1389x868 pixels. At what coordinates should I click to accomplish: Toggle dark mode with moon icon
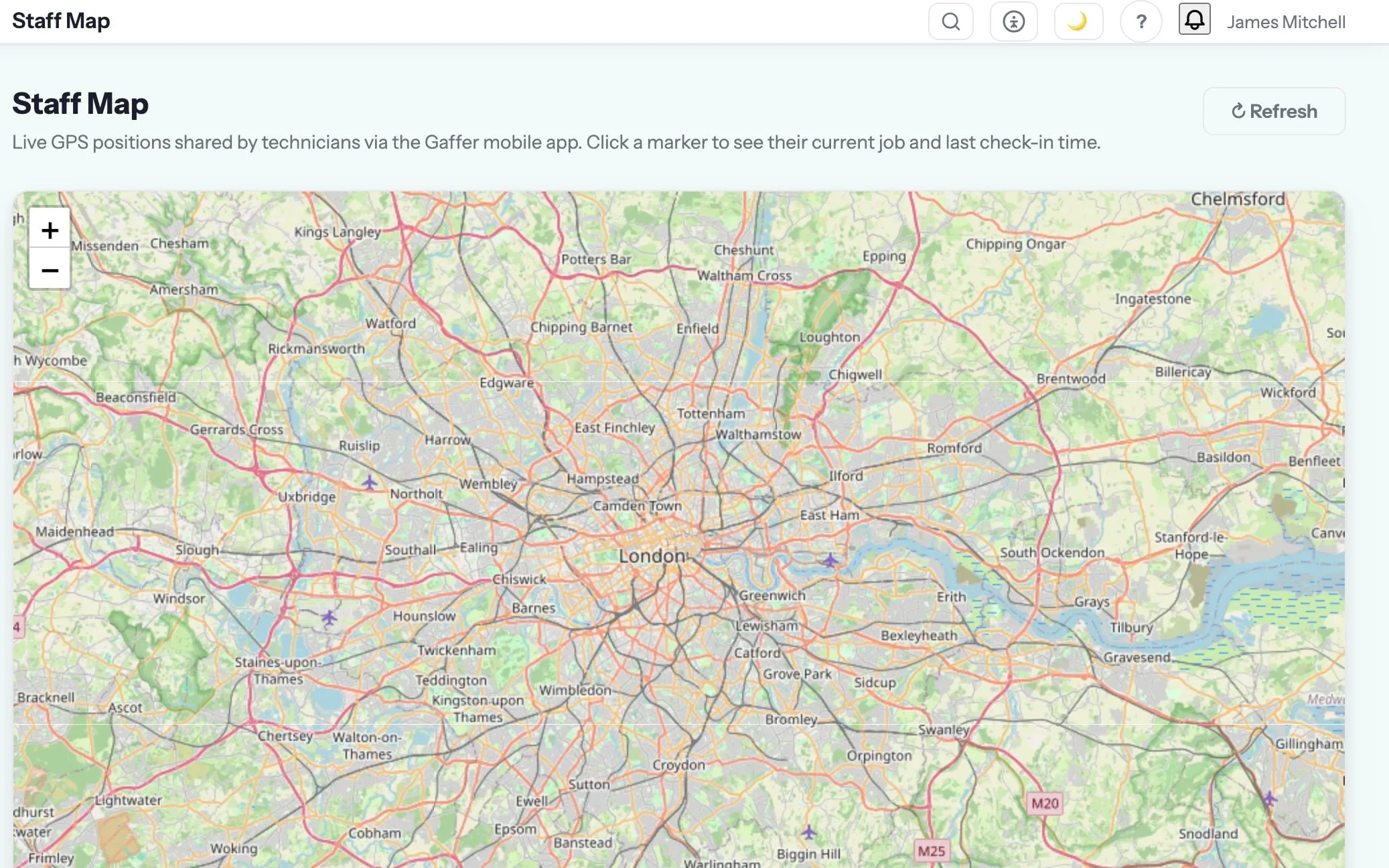point(1078,21)
